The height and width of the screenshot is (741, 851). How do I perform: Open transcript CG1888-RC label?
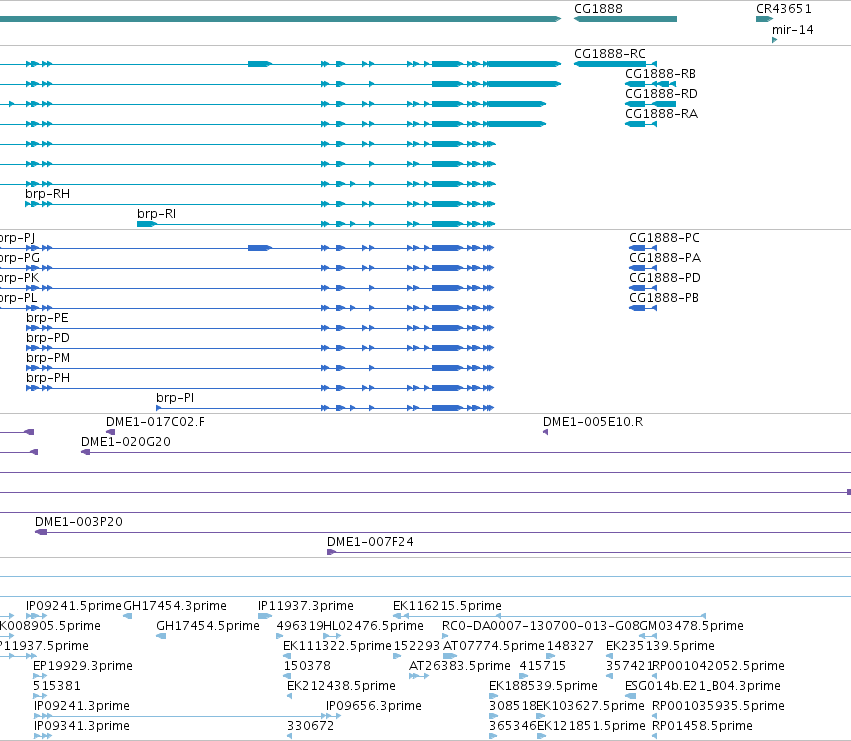tap(610, 54)
